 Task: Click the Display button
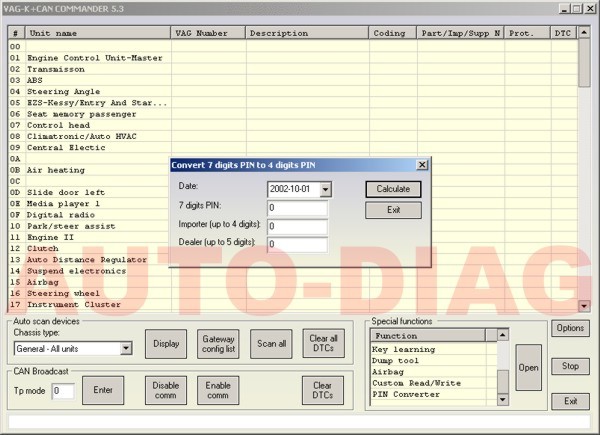tap(166, 344)
